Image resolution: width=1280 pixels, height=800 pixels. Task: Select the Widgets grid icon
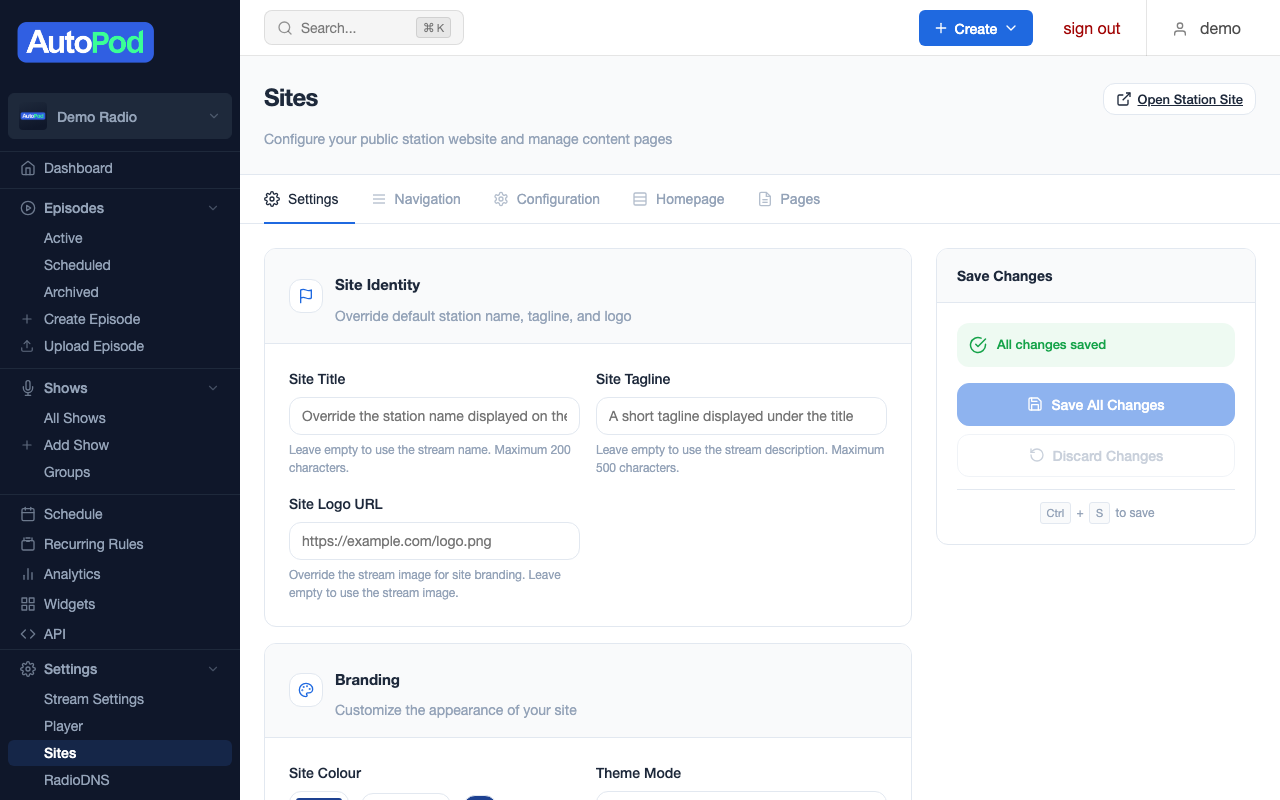click(27, 604)
